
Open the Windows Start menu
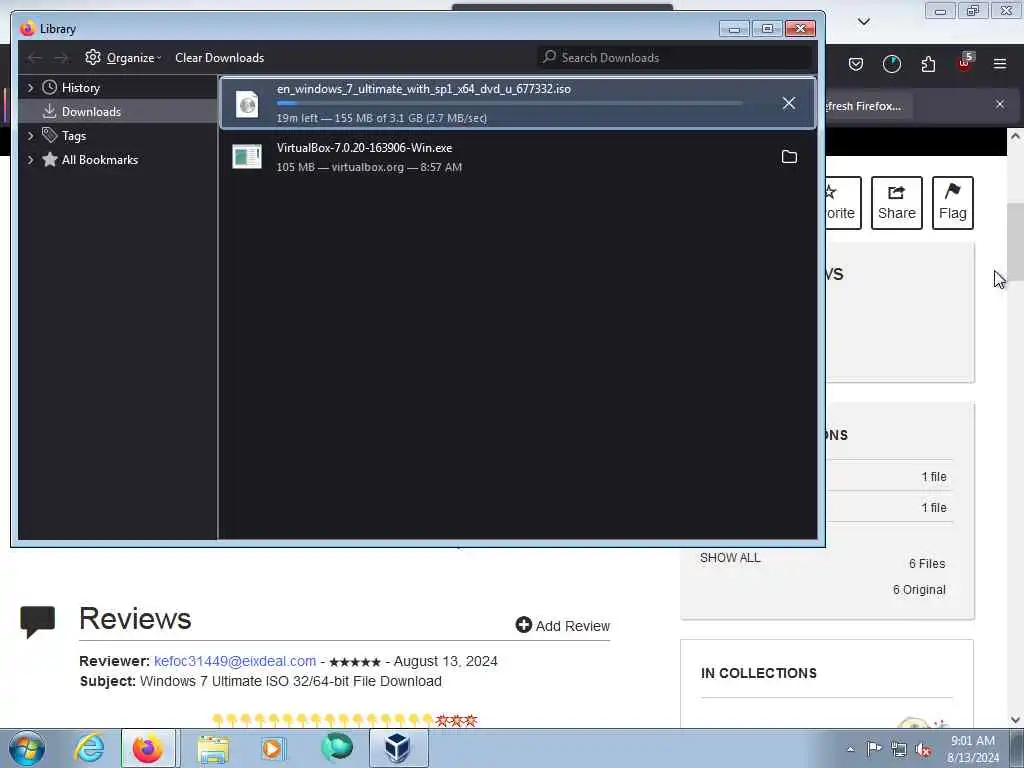27,748
